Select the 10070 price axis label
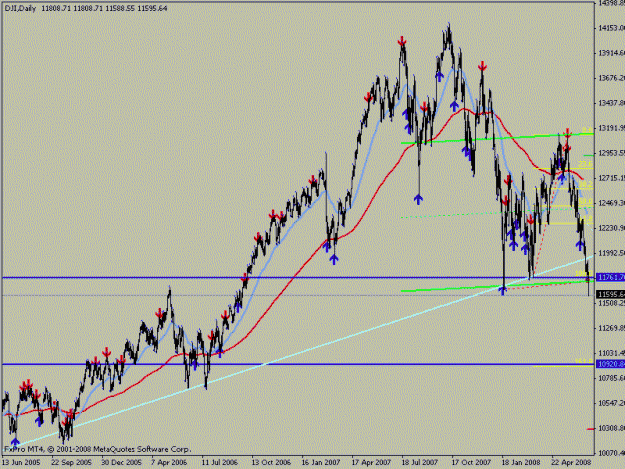The image size is (625, 469). pos(611,453)
